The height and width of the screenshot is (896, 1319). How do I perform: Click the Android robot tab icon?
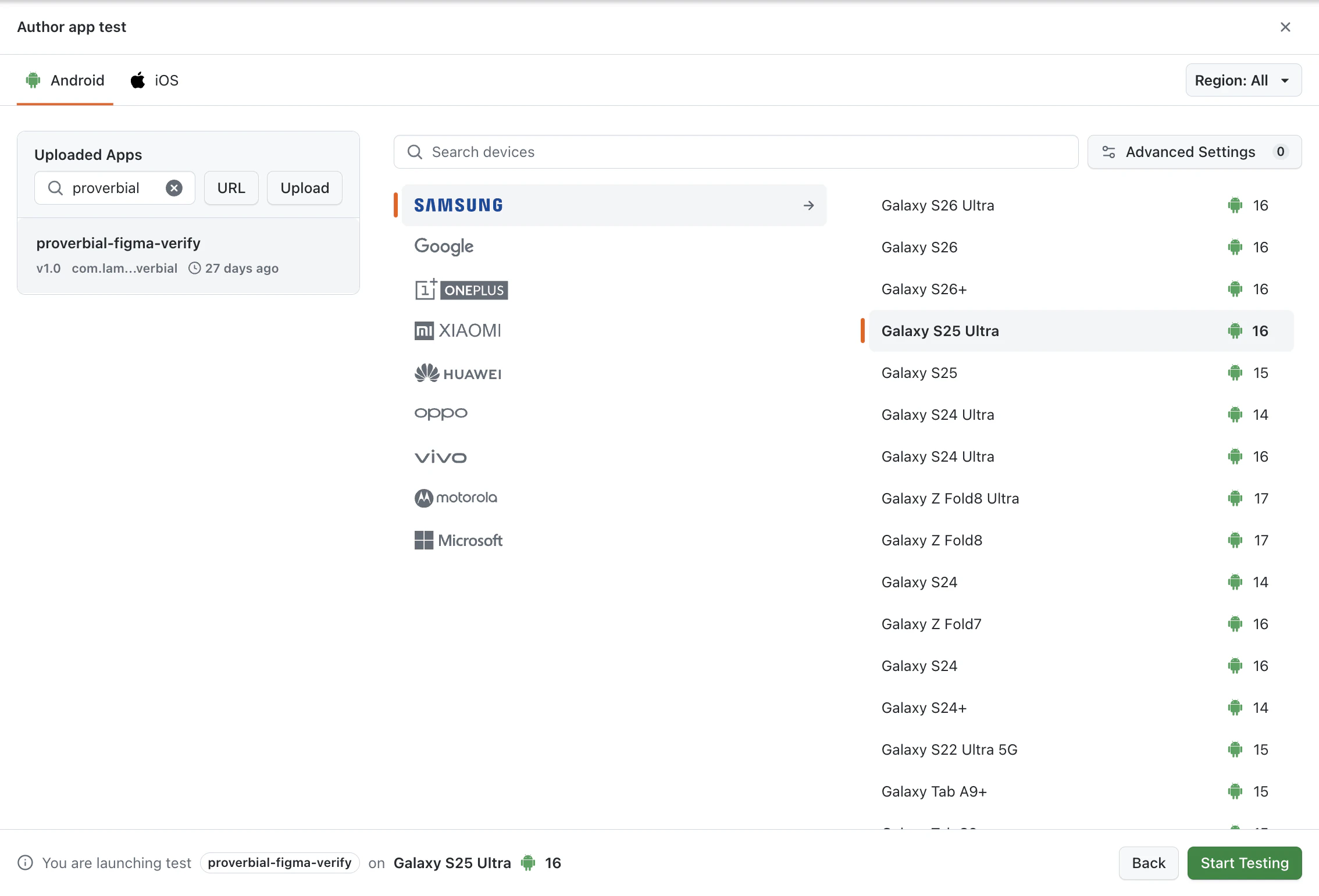coord(33,80)
